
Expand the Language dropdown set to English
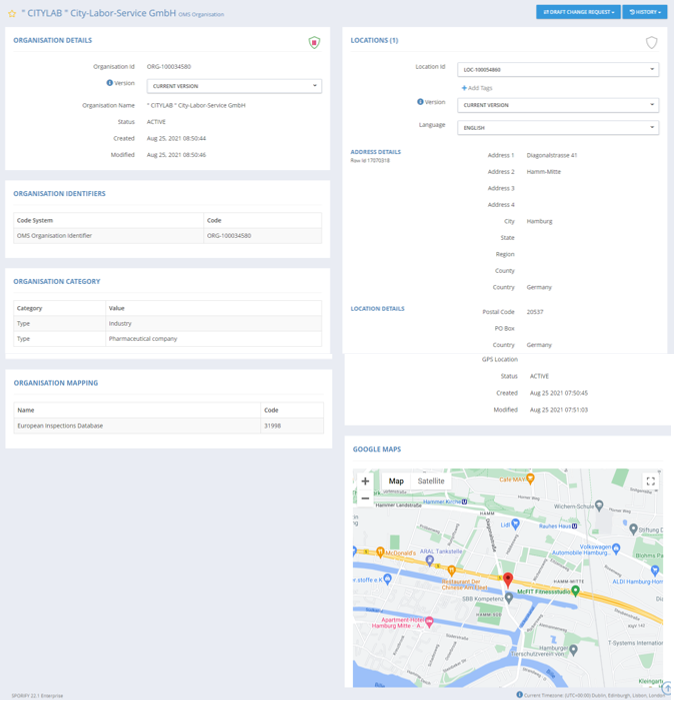(558, 128)
